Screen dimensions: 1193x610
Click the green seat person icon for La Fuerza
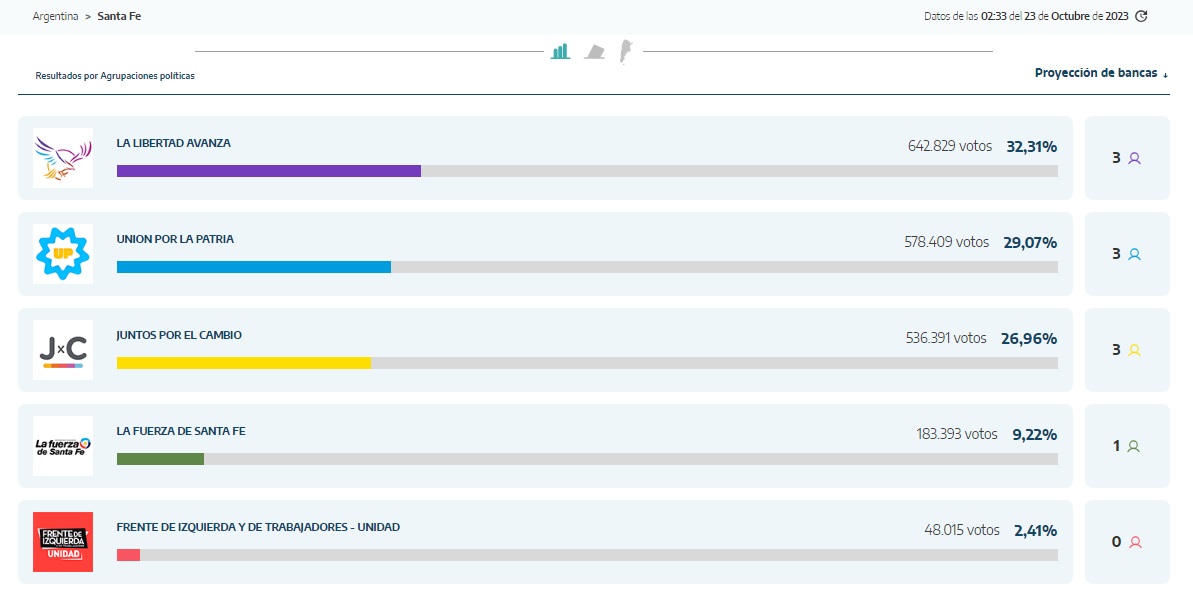(1134, 446)
